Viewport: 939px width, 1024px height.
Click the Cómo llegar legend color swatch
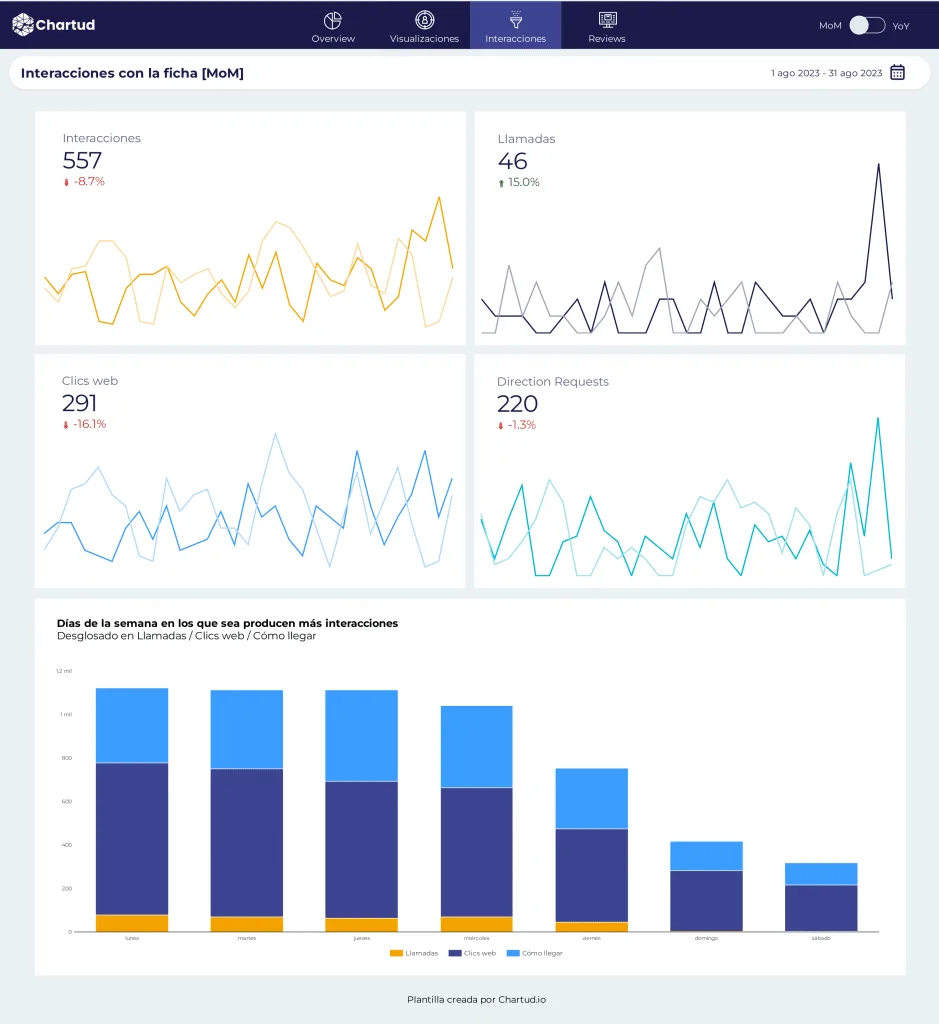point(513,953)
